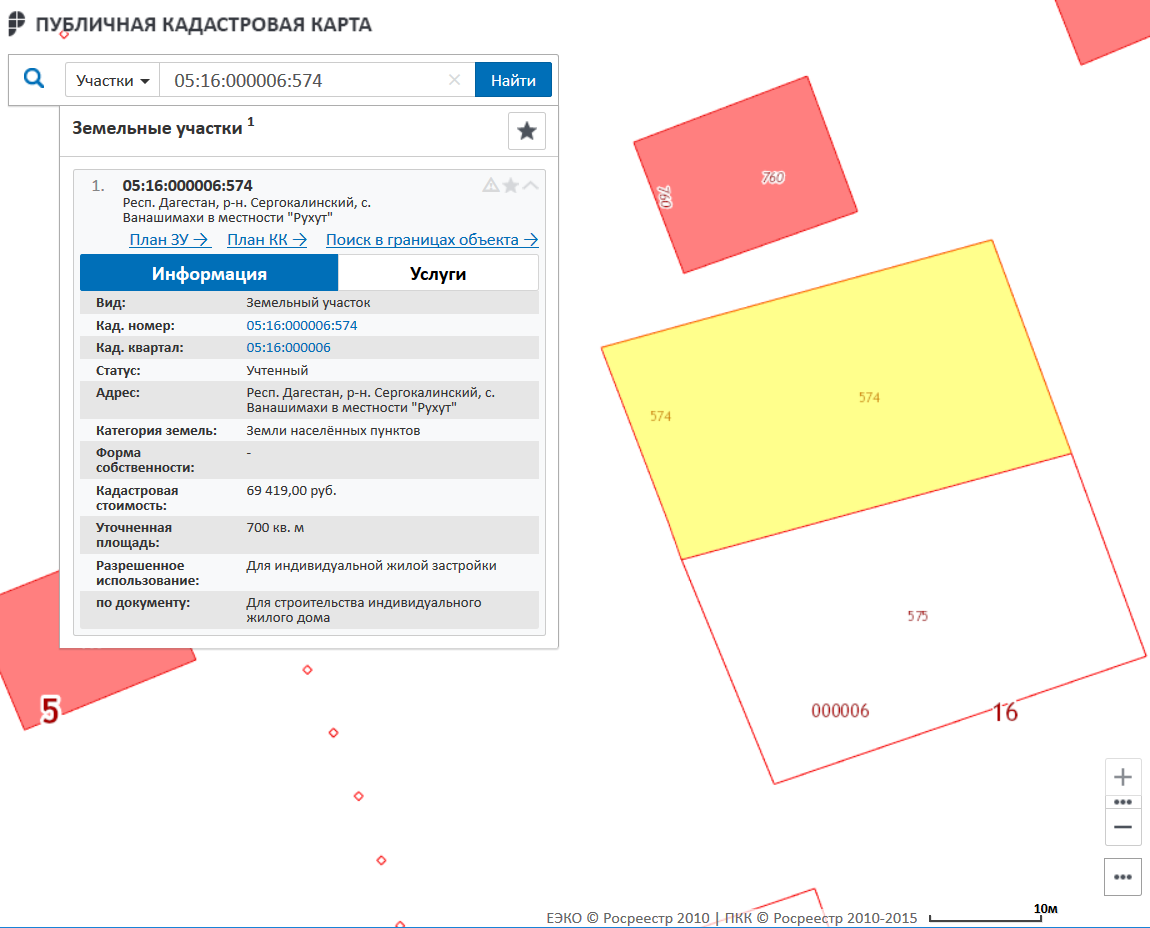Viewport: 1150px width, 928px height.
Task: Open favorites with the star button in results header
Action: (526, 131)
